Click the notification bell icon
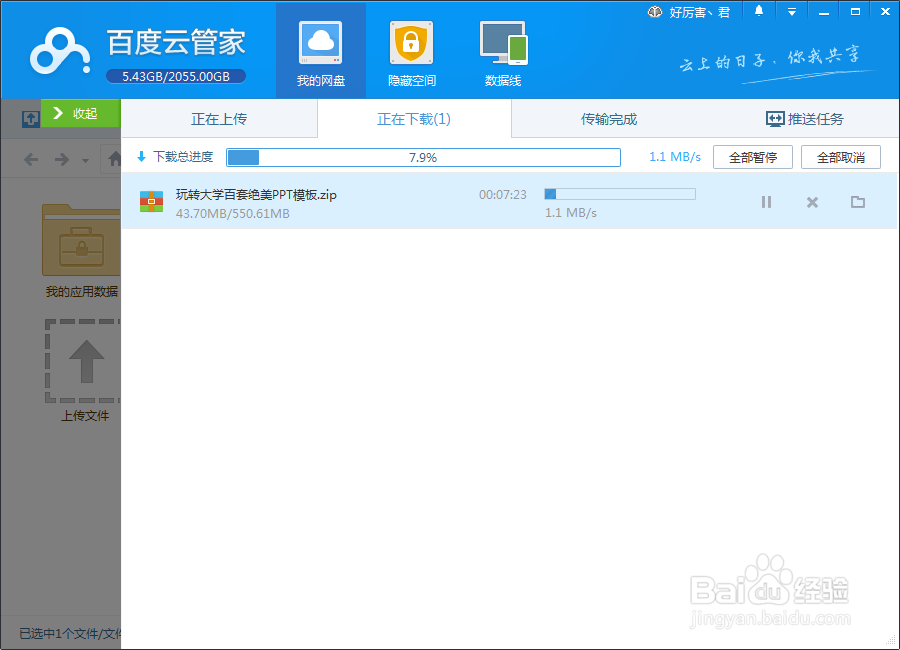Image resolution: width=900 pixels, height=650 pixels. 759,11
